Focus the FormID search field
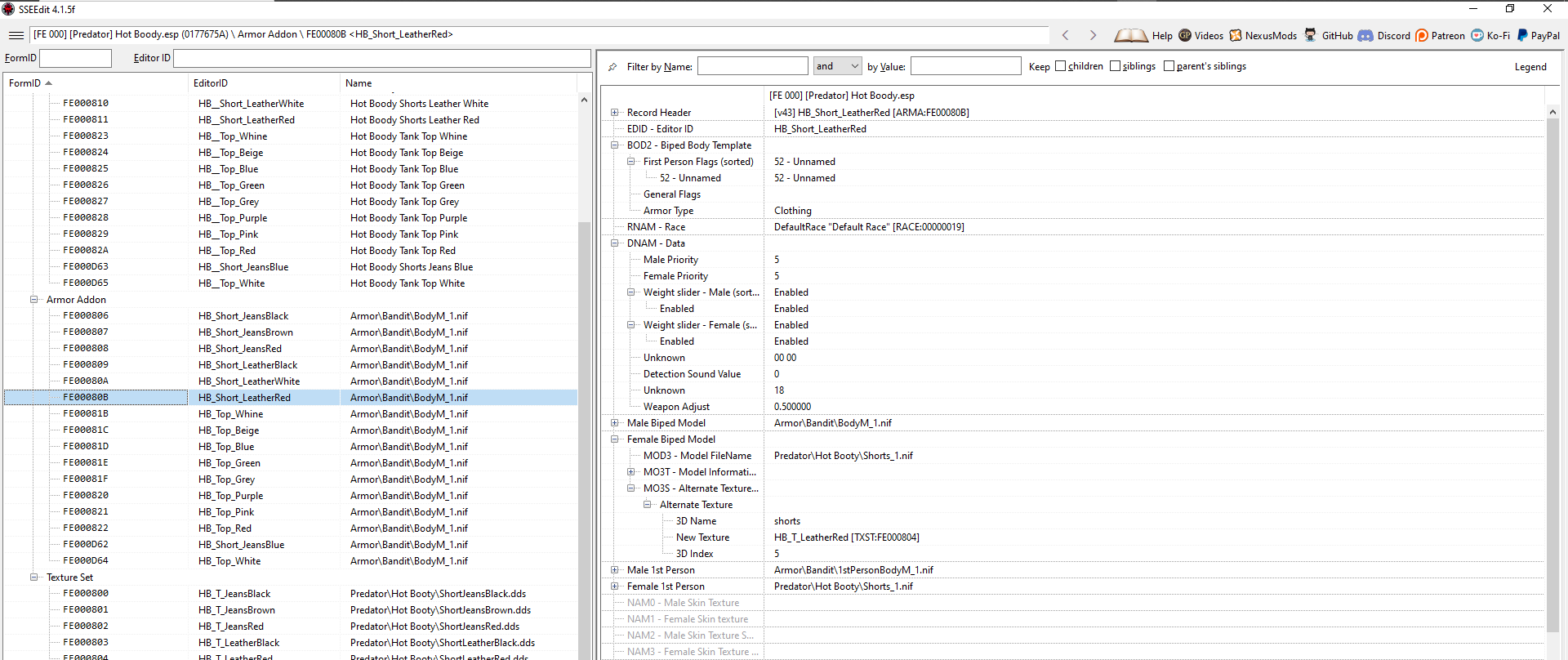 75,58
